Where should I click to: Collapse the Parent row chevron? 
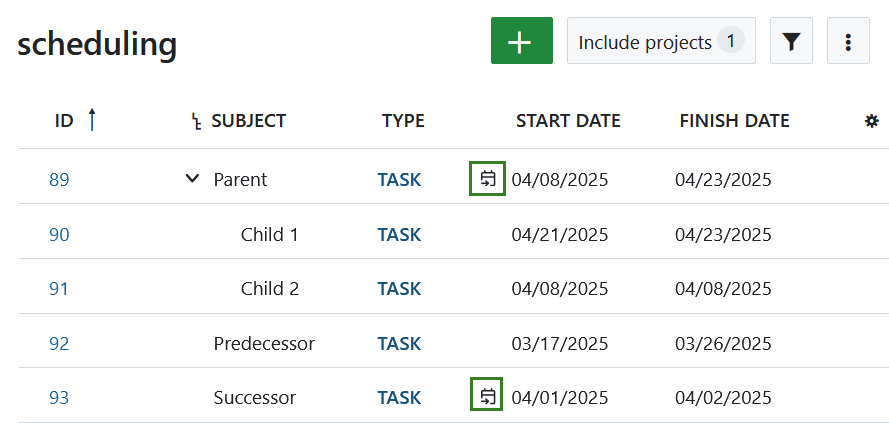click(x=192, y=179)
